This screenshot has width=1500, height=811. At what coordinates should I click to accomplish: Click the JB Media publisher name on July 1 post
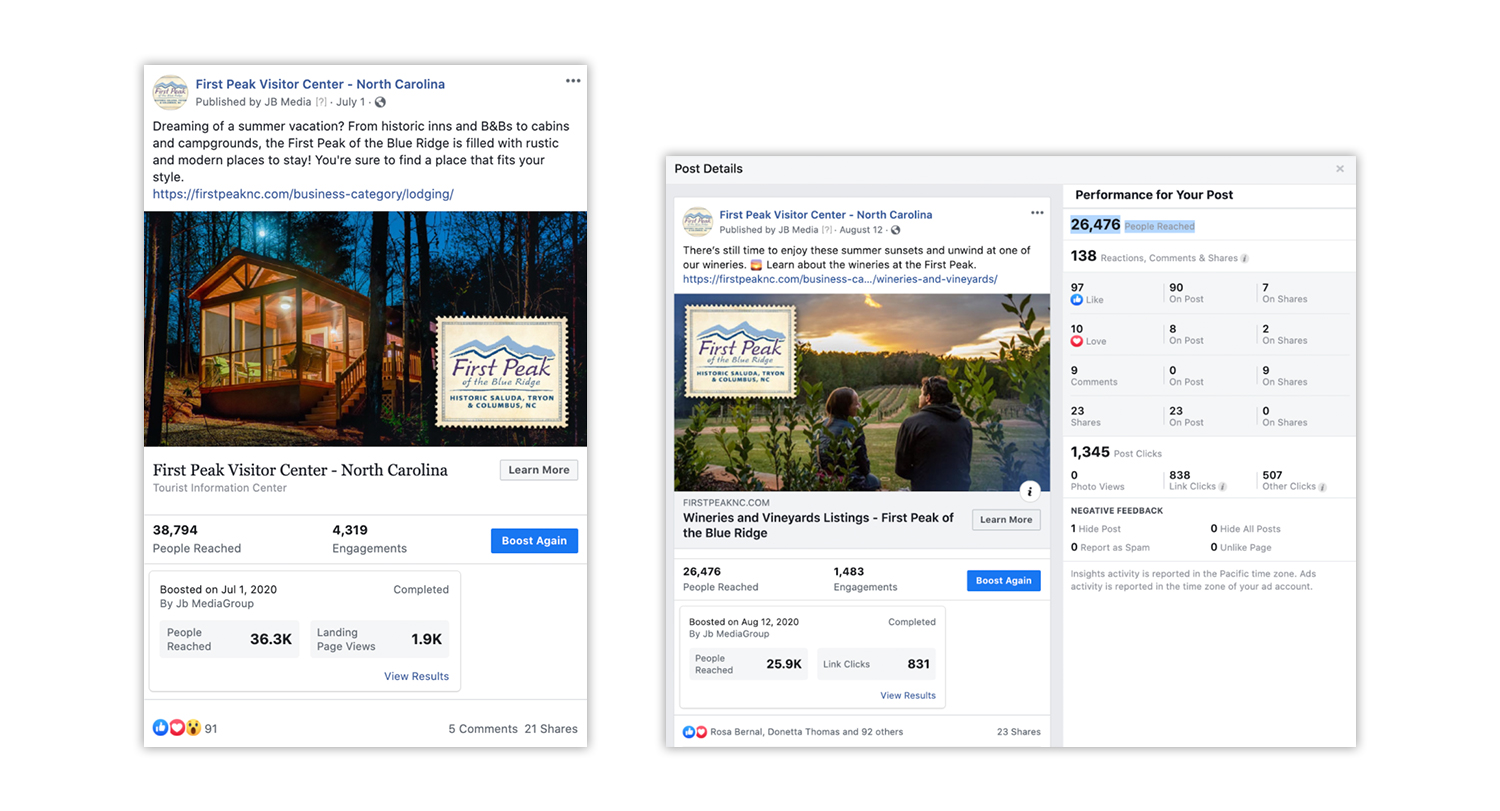(286, 102)
